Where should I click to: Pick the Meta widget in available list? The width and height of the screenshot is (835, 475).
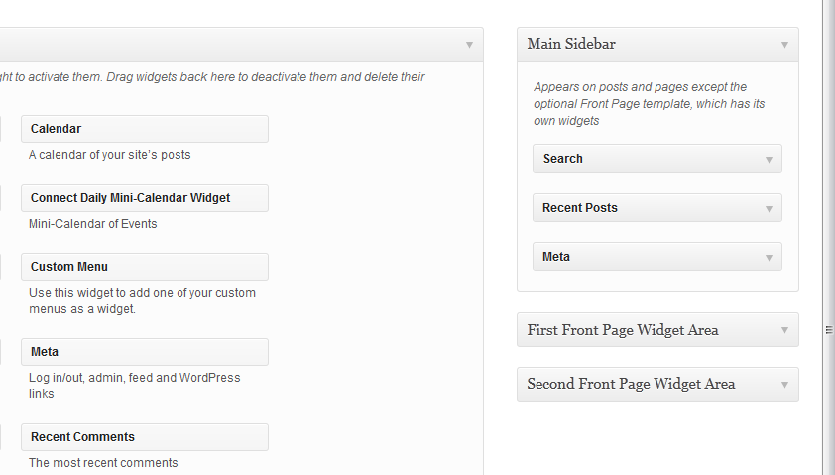coord(144,352)
